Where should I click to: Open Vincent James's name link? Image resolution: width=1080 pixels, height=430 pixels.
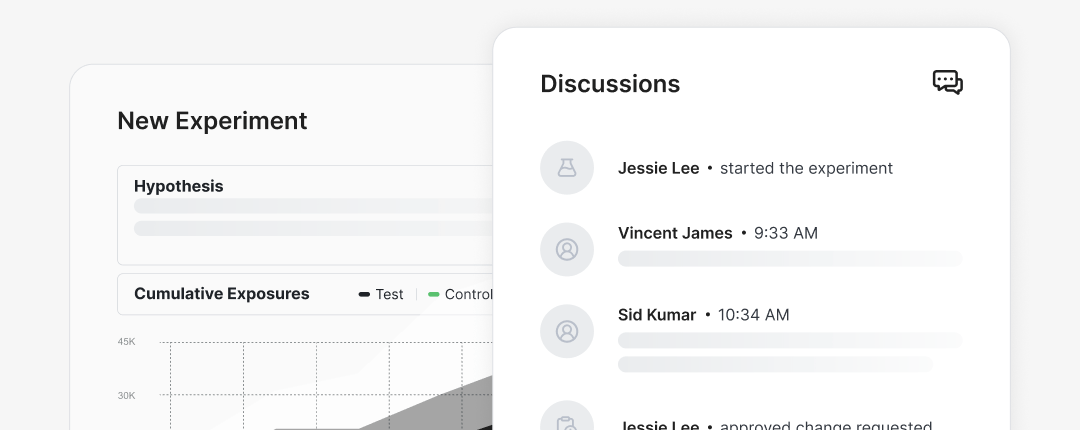(x=675, y=233)
